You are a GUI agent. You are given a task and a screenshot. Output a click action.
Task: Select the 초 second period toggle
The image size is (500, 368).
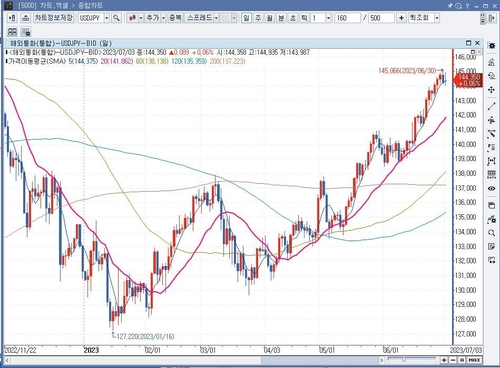tap(292, 18)
